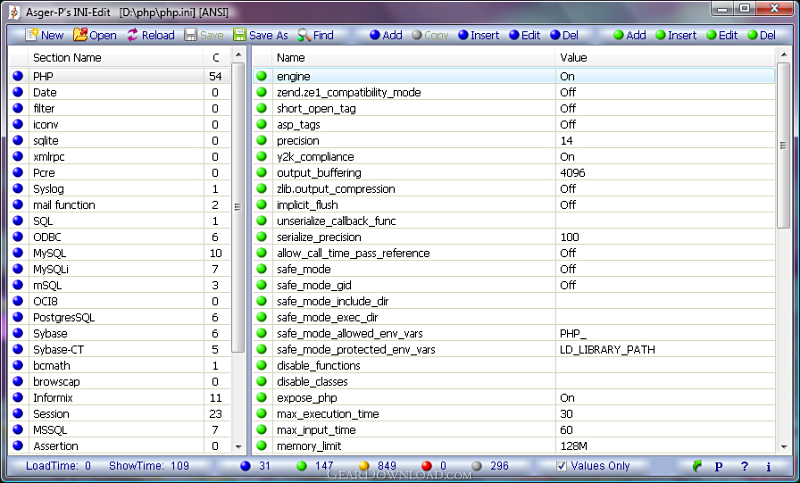Click the LD_LIBRARY_PATH value
The width and height of the screenshot is (800, 483).
607,349
